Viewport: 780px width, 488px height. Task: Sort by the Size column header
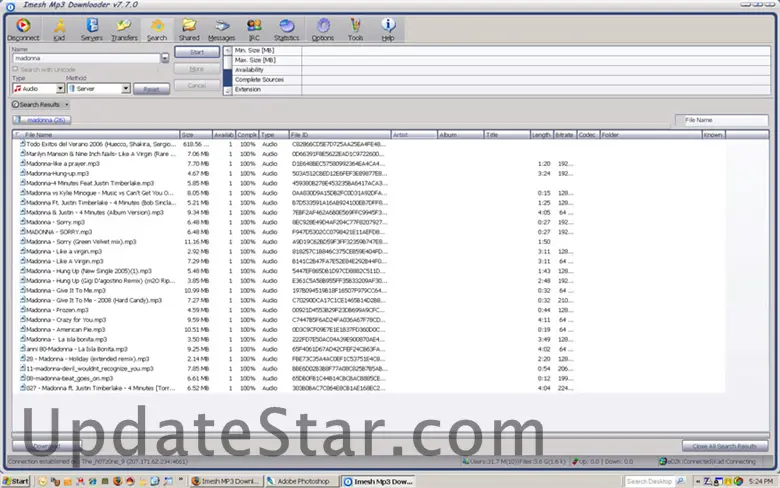196,135
